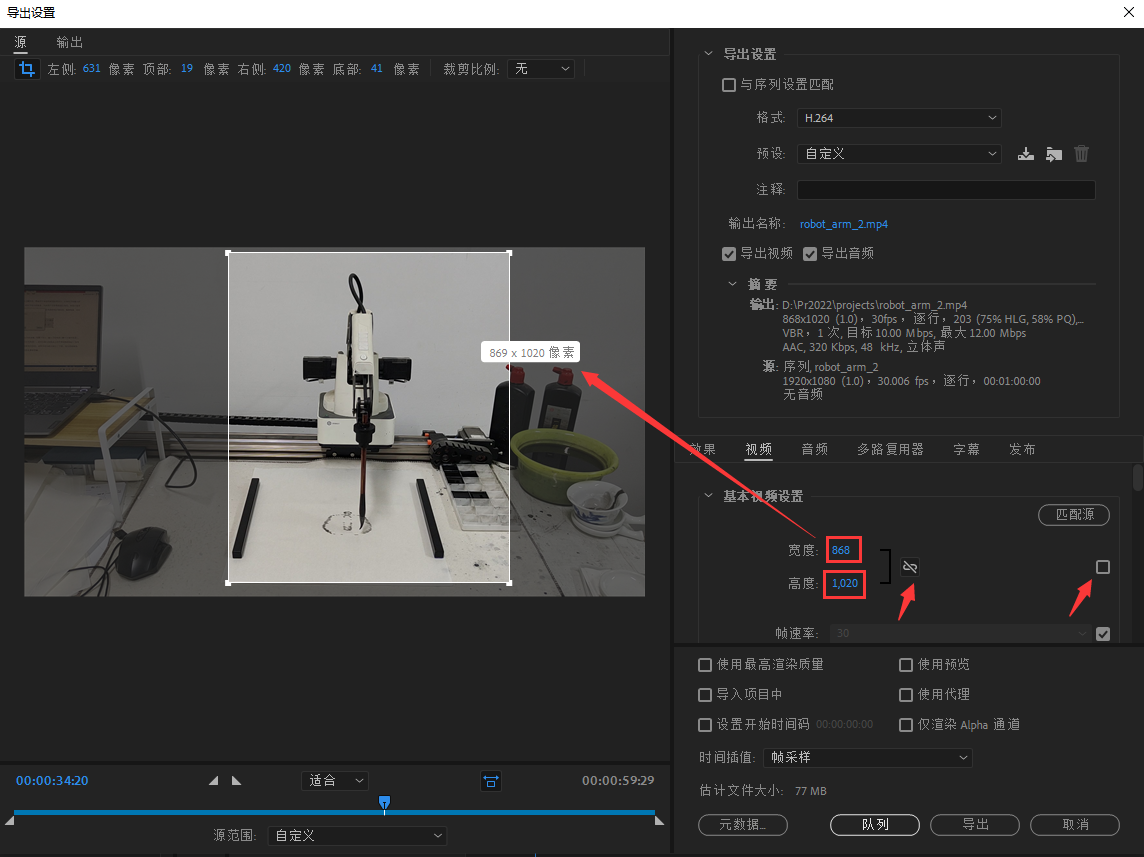
Task: Check Import Into Project option
Action: 705,694
